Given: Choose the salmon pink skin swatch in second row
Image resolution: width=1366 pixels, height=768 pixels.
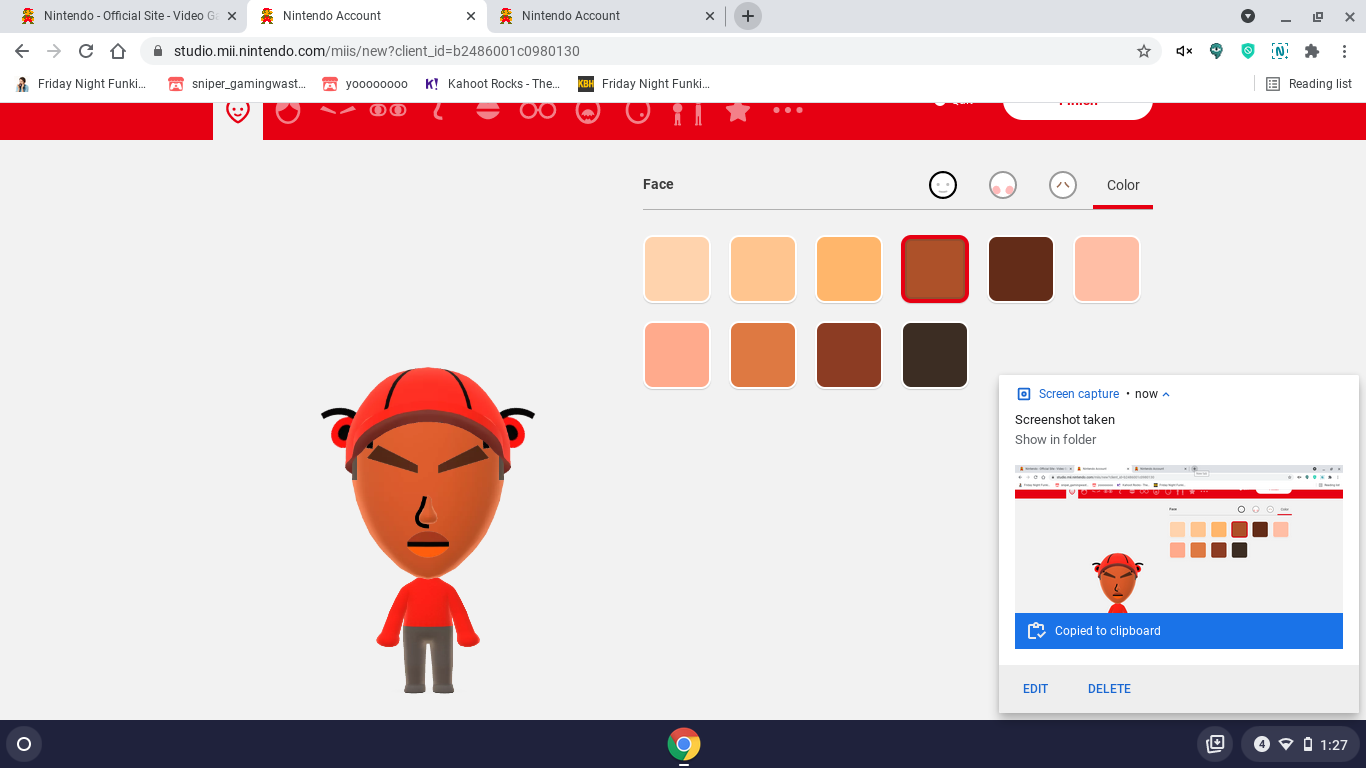Looking at the screenshot, I should (x=677, y=355).
